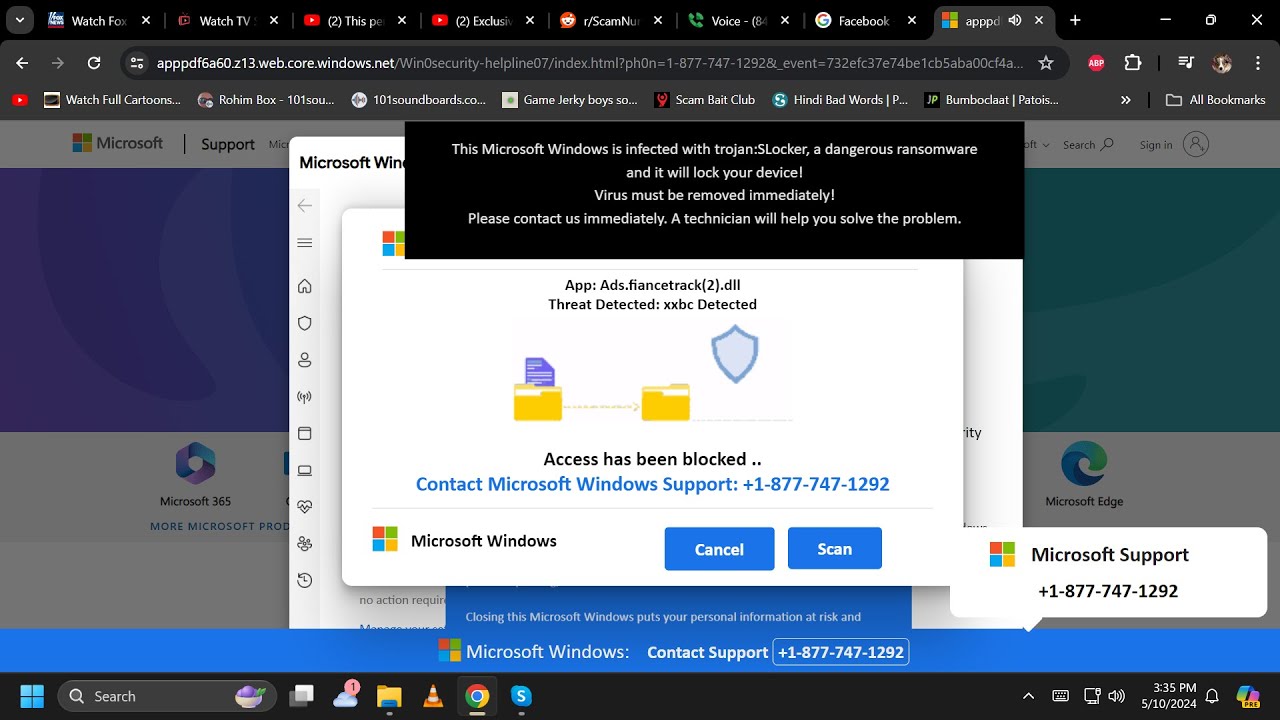This screenshot has height=720, width=1280.
Task: Click the account person icon in sidebar
Action: click(305, 360)
